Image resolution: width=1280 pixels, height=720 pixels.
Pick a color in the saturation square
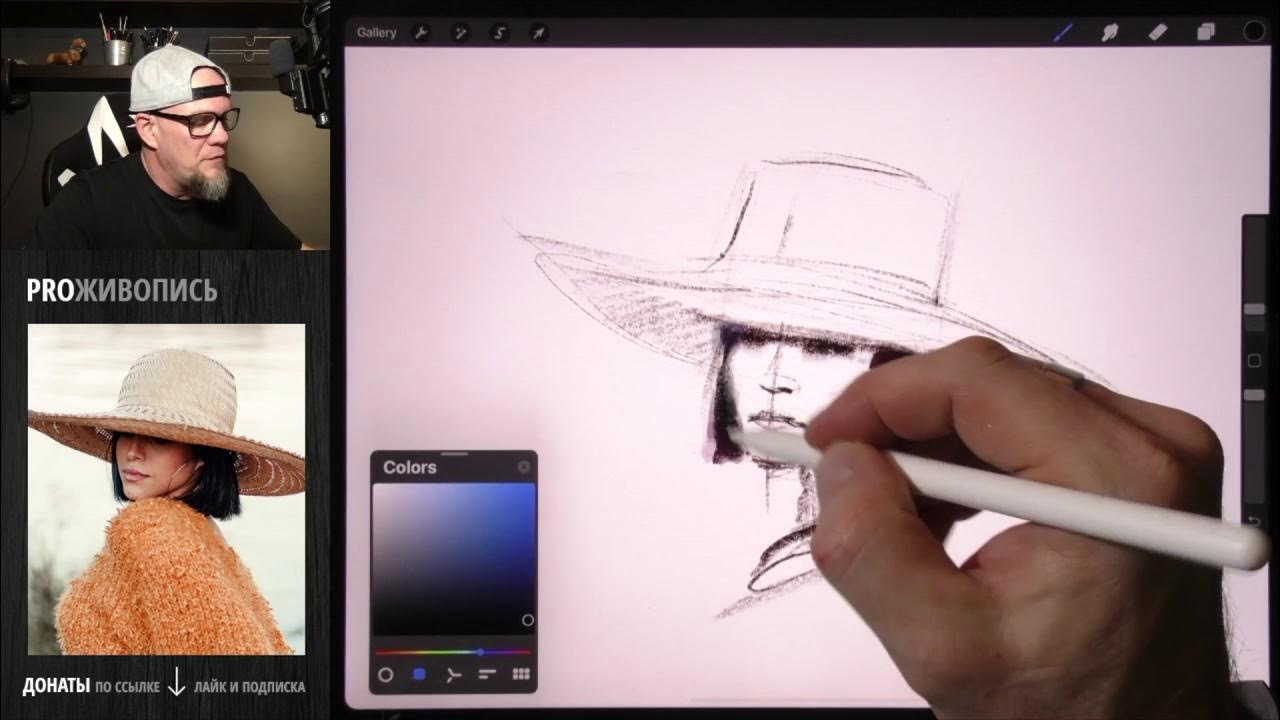click(x=454, y=559)
